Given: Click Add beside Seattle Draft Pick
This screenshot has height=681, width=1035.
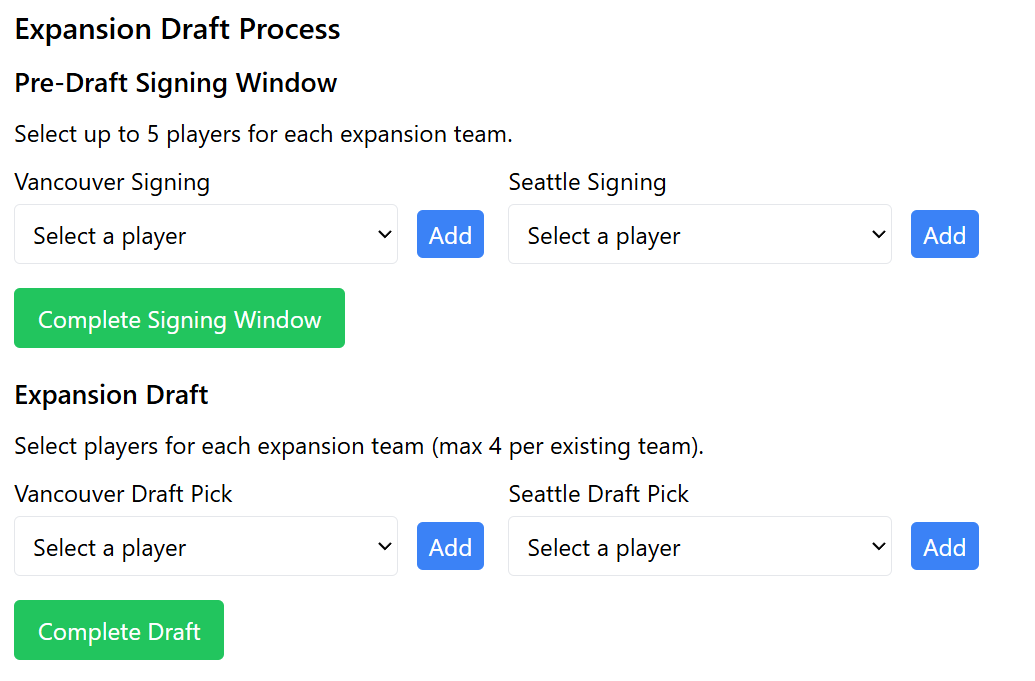Looking at the screenshot, I should (x=944, y=546).
